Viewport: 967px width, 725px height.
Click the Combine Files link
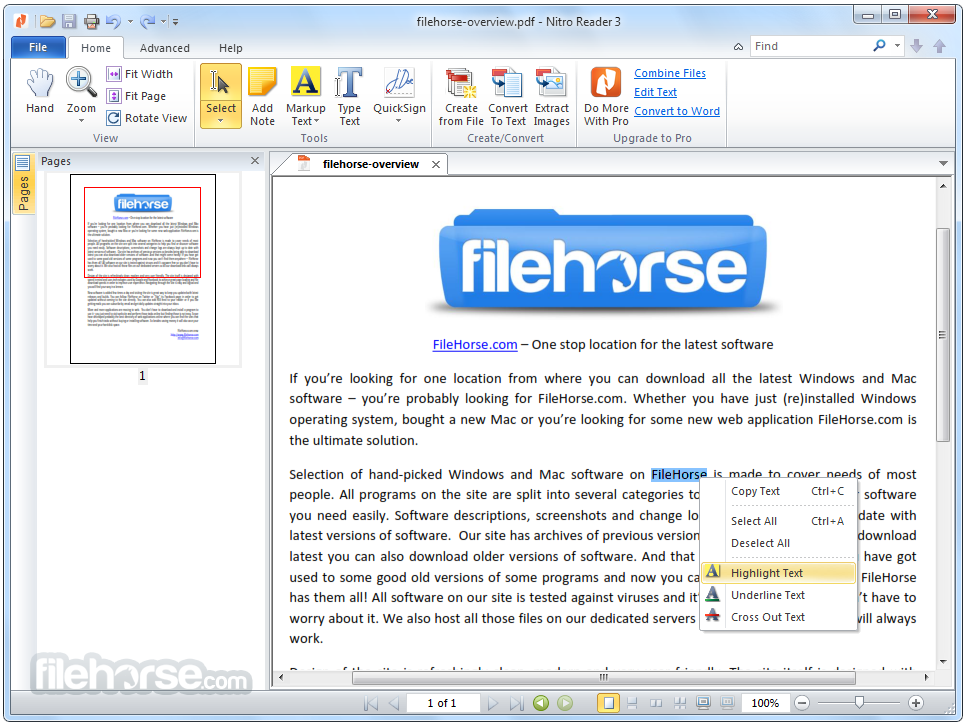pos(670,73)
